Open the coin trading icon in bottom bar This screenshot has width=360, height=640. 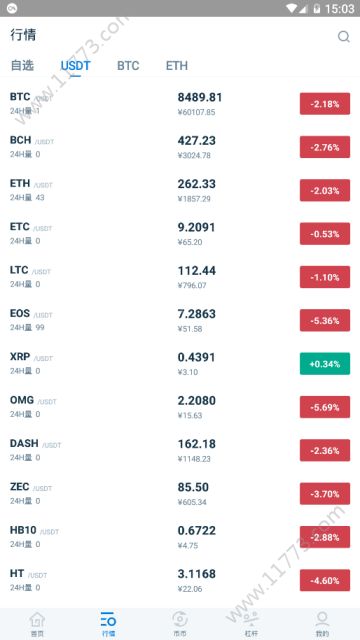click(180, 624)
